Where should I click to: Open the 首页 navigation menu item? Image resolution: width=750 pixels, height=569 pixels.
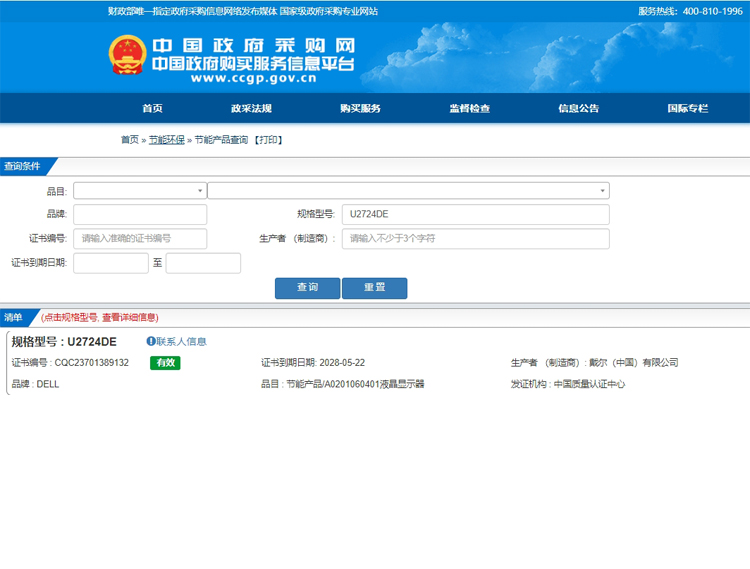pyautogui.click(x=152, y=109)
